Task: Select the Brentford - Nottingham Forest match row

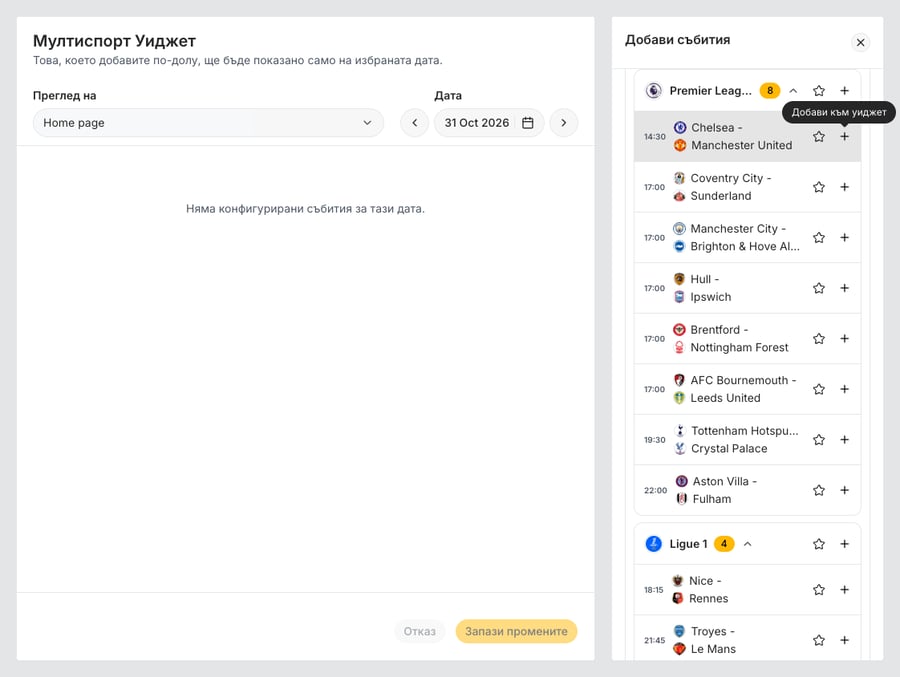Action: tap(747, 339)
